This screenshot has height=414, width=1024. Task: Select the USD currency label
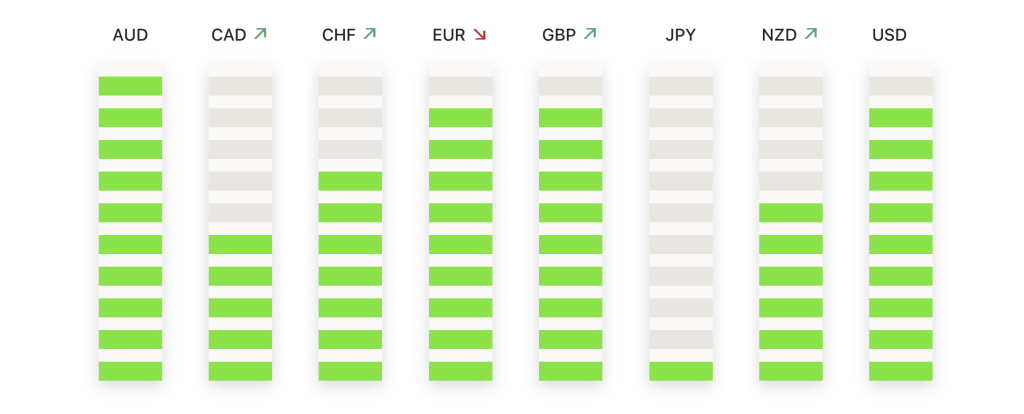[889, 35]
